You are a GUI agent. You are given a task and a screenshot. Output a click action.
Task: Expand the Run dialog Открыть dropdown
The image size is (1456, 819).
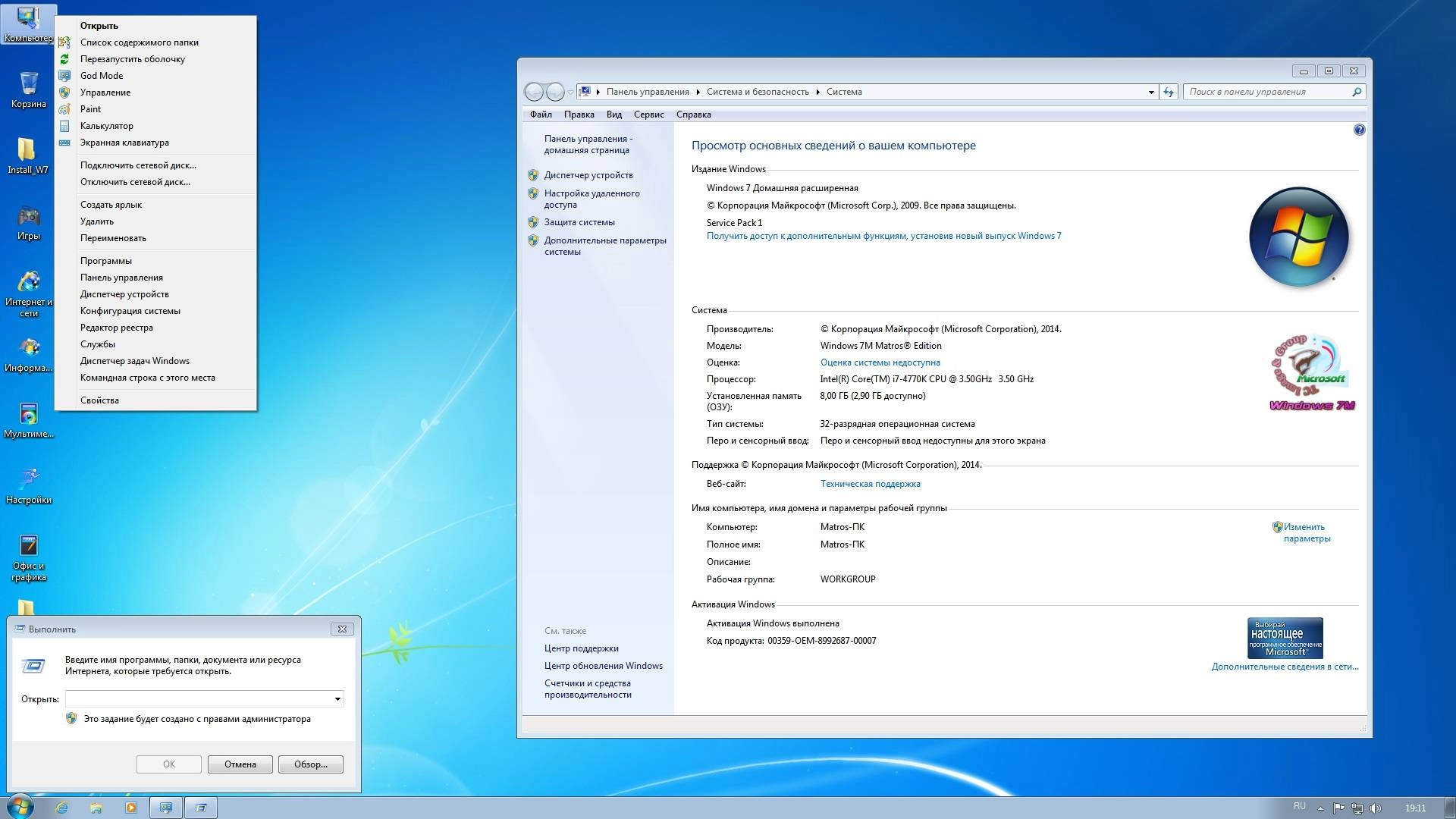[337, 698]
